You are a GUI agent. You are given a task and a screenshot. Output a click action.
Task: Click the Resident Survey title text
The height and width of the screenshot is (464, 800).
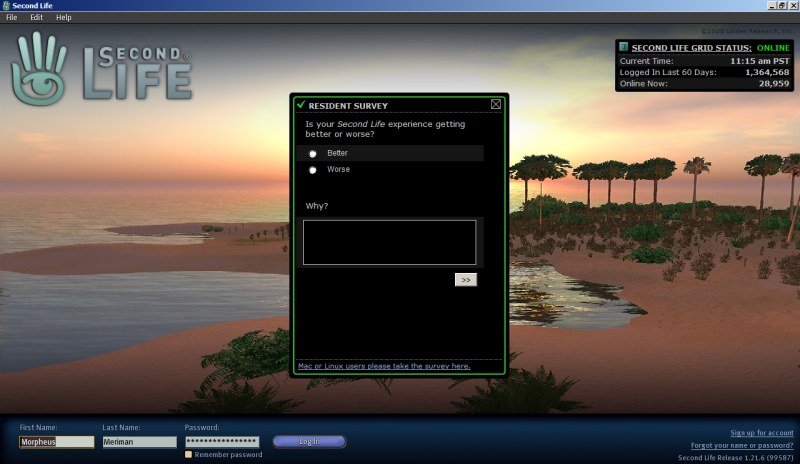pyautogui.click(x=348, y=106)
